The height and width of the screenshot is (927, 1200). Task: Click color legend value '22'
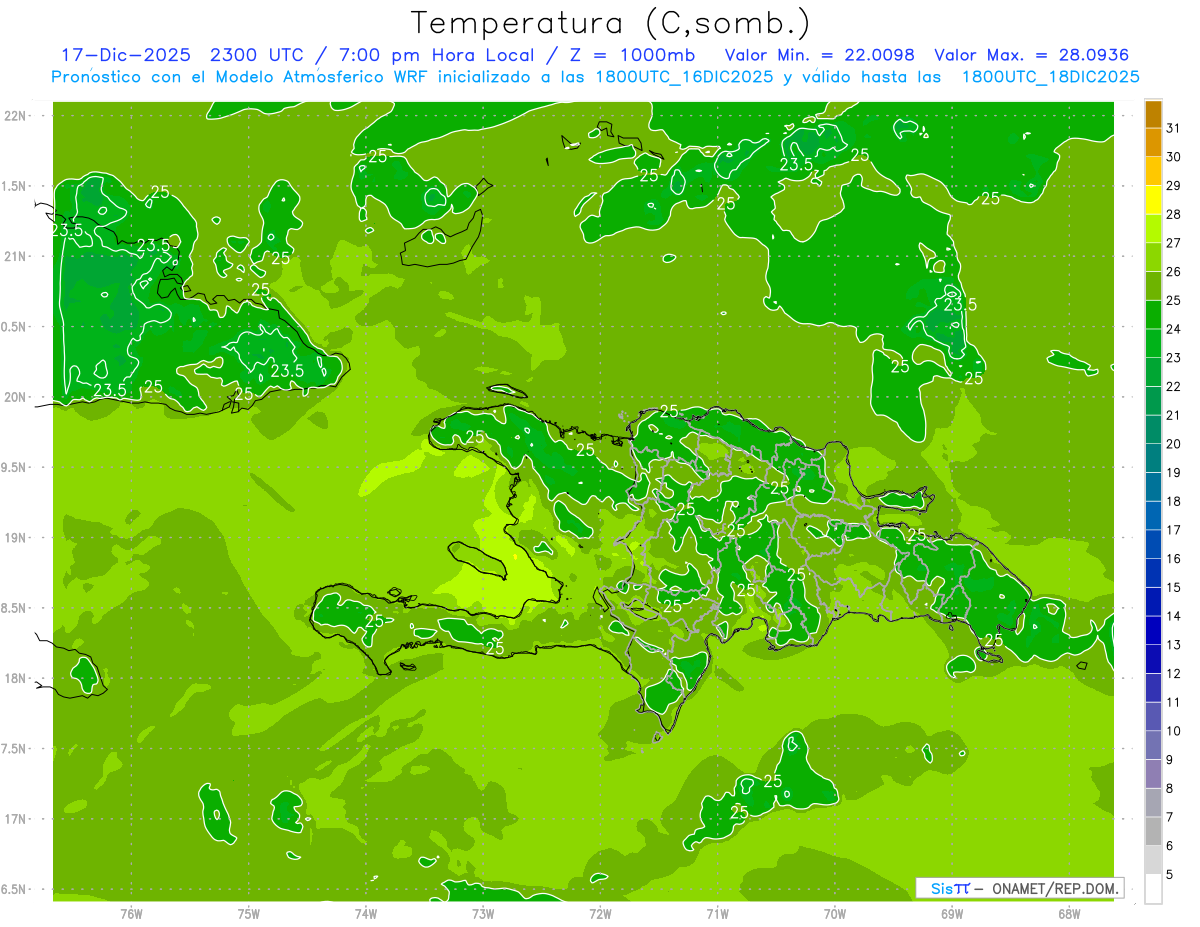coord(1174,386)
